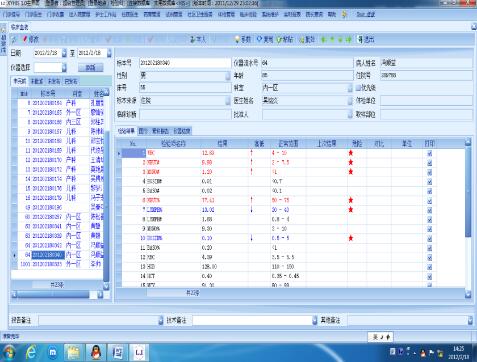477x362 pixels.
Task: Open the gender dropdown showing 男
Action: tap(228, 76)
